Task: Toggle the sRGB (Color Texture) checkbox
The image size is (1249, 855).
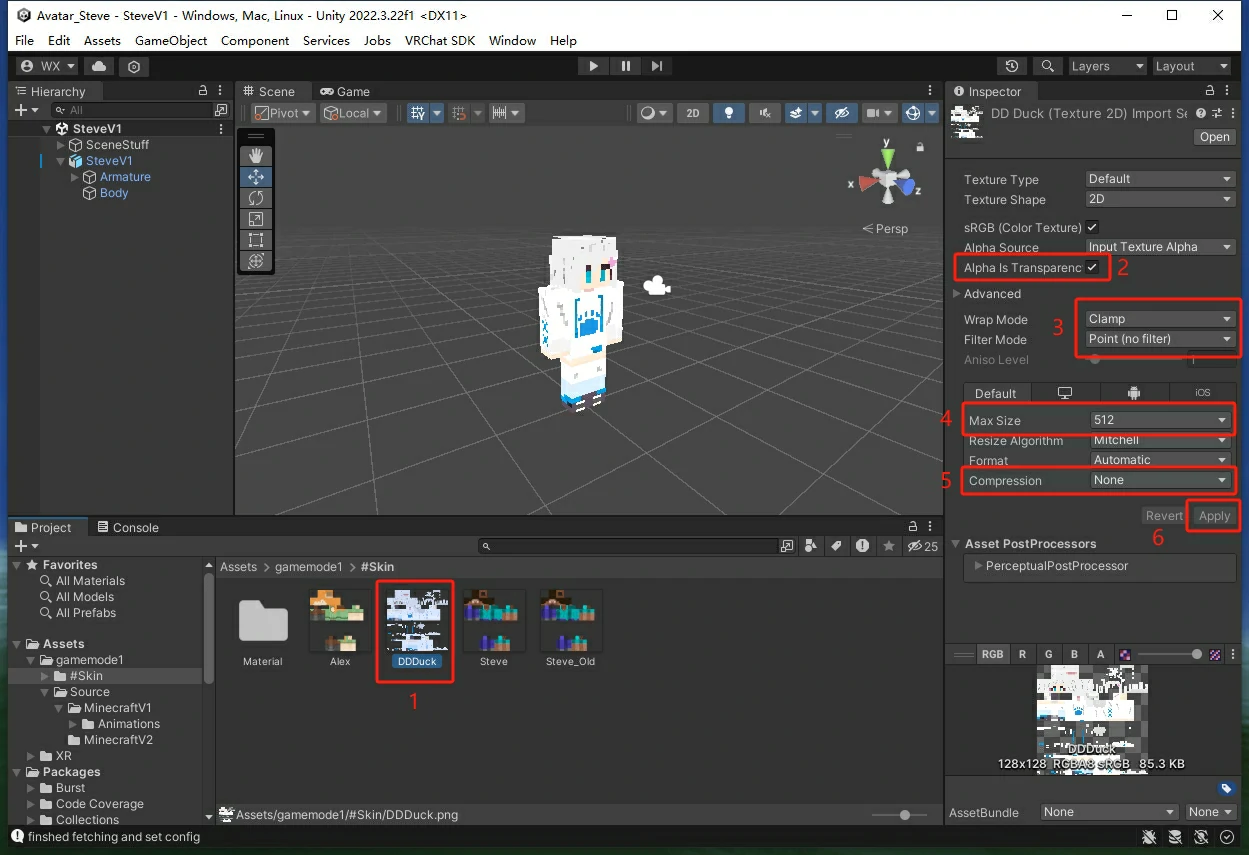Action: (x=1092, y=227)
